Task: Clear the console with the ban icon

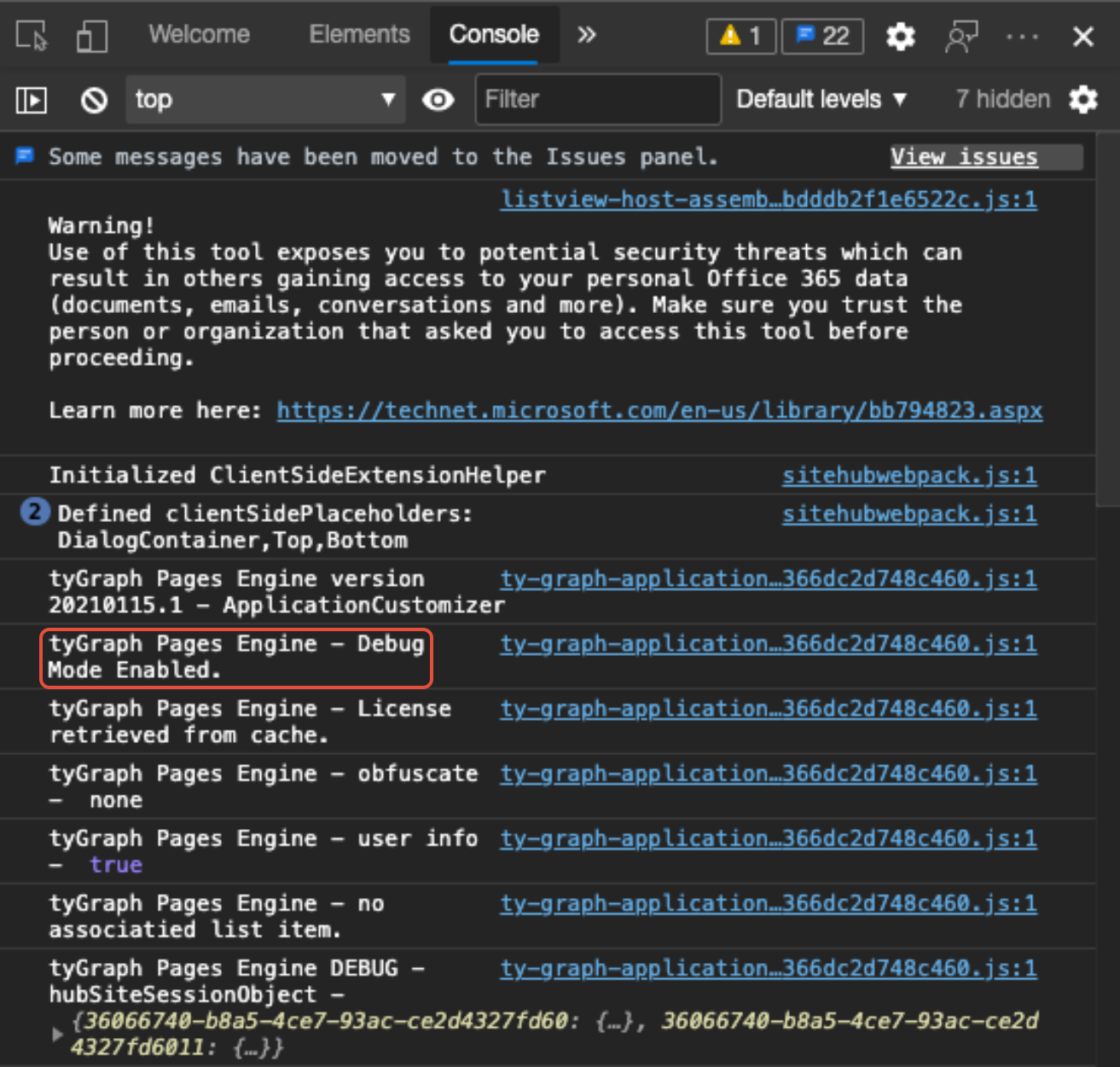Action: [x=94, y=100]
